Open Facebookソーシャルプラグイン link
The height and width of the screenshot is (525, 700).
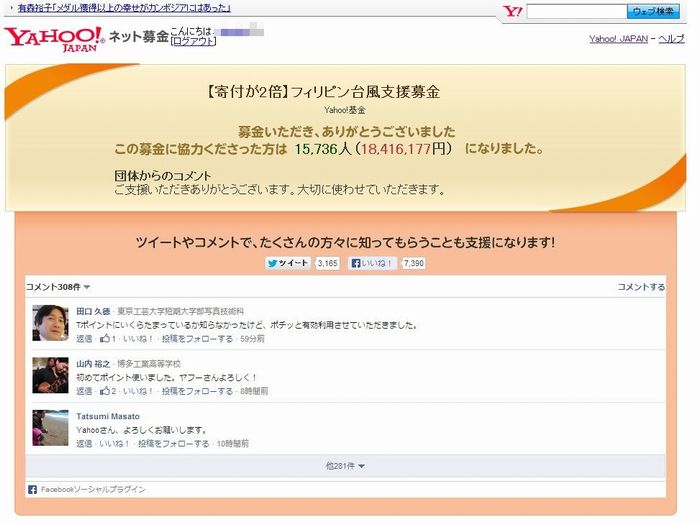93,490
